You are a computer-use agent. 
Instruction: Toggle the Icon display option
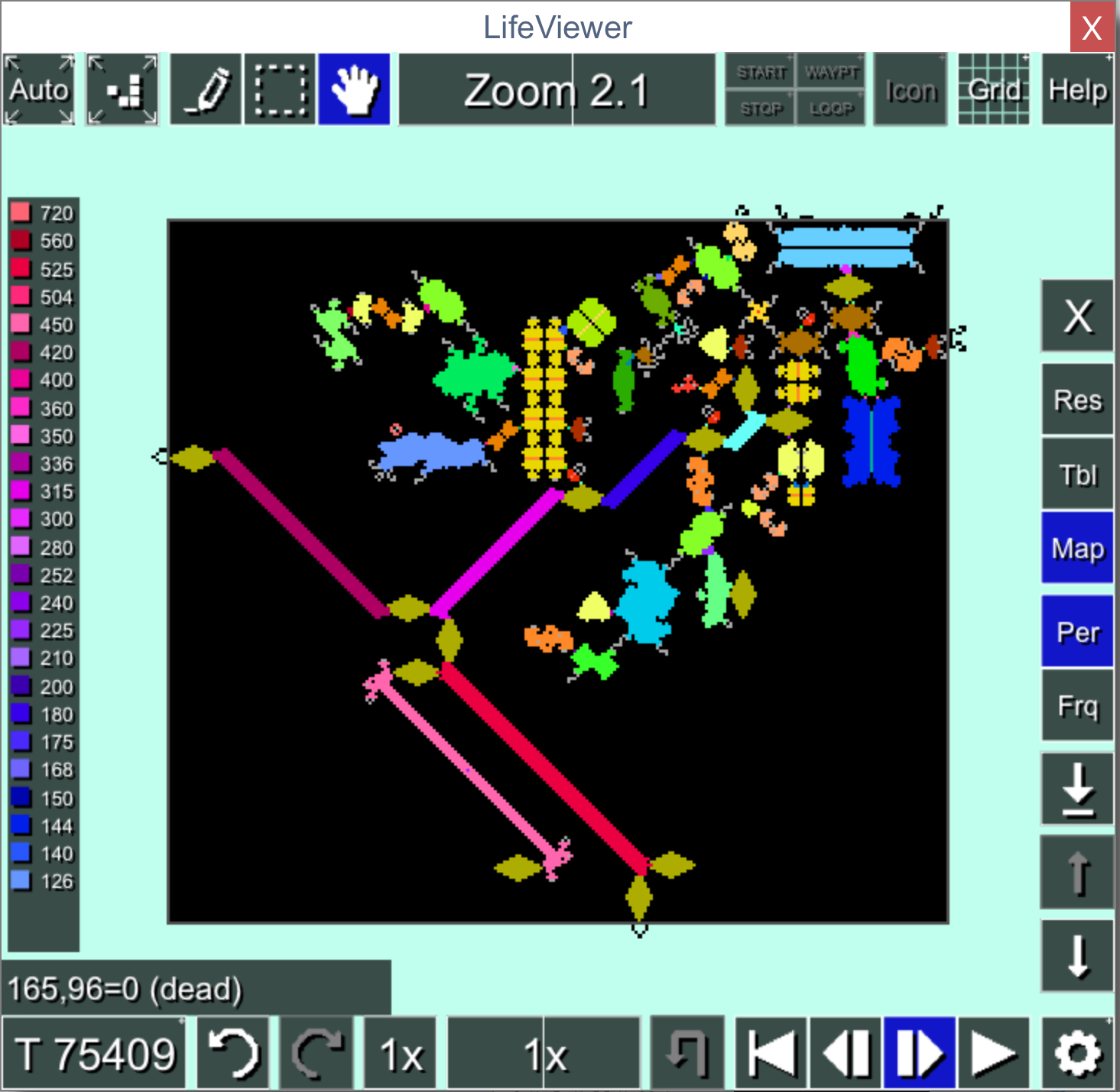click(x=911, y=89)
